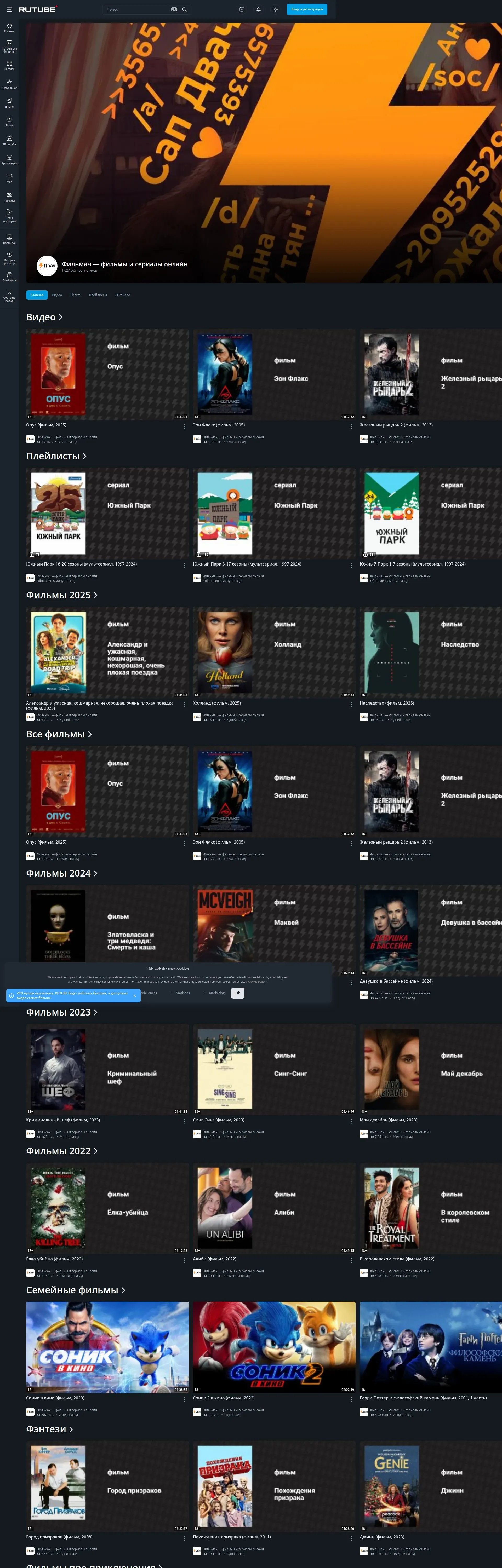The width and height of the screenshot is (502, 1568).
Task: Switch theme with the sun icon
Action: (275, 9)
